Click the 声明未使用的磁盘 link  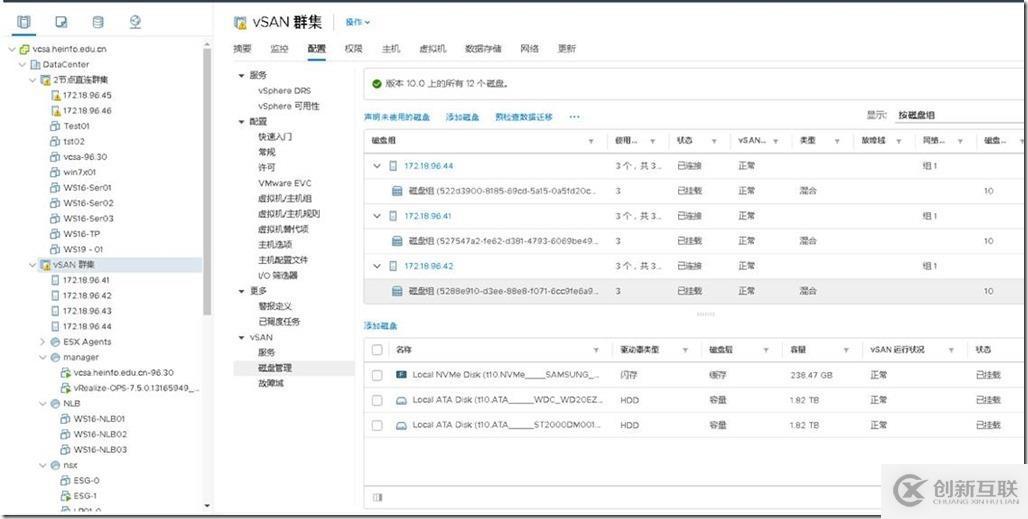tap(397, 117)
